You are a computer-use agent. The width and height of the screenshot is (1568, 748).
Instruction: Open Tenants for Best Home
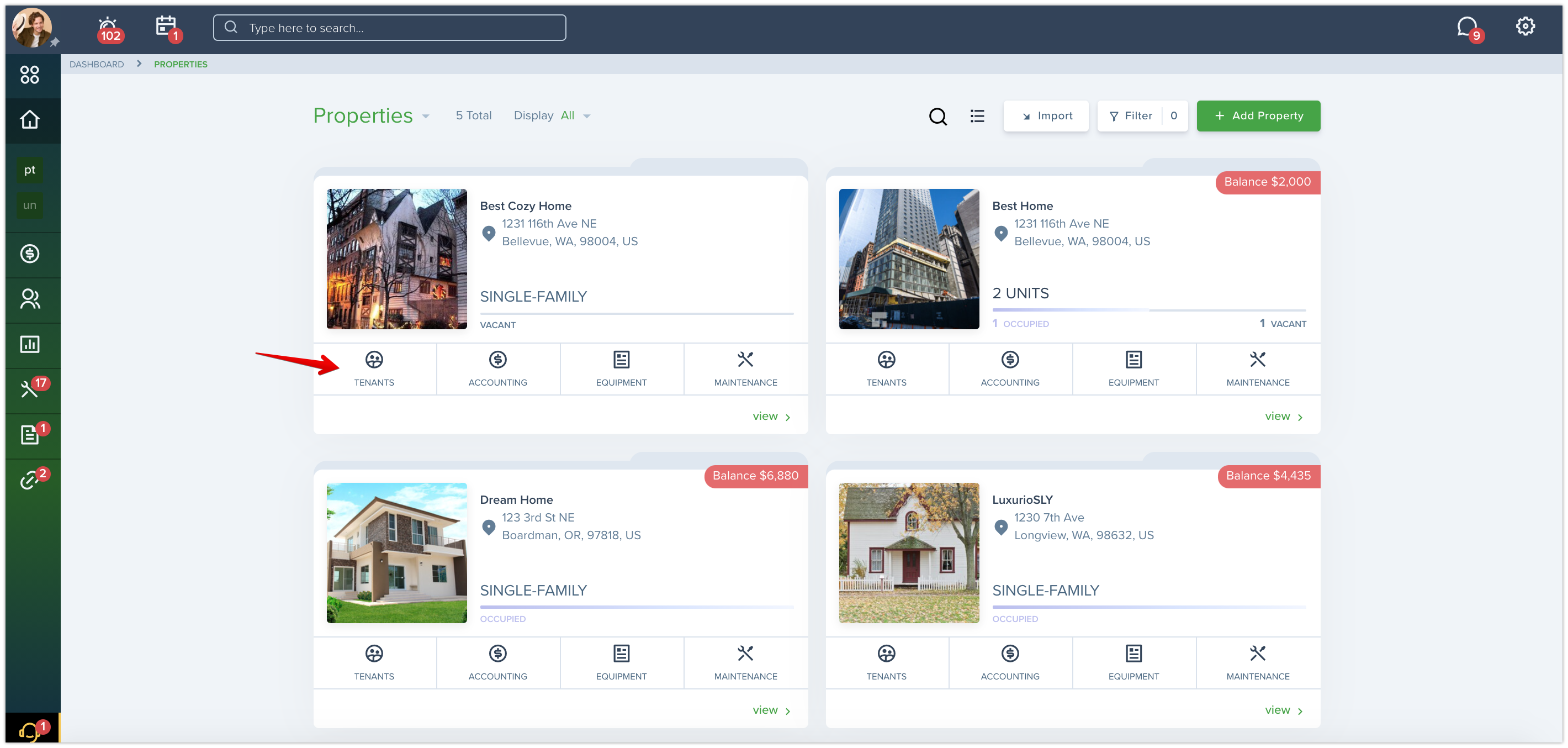[886, 369]
